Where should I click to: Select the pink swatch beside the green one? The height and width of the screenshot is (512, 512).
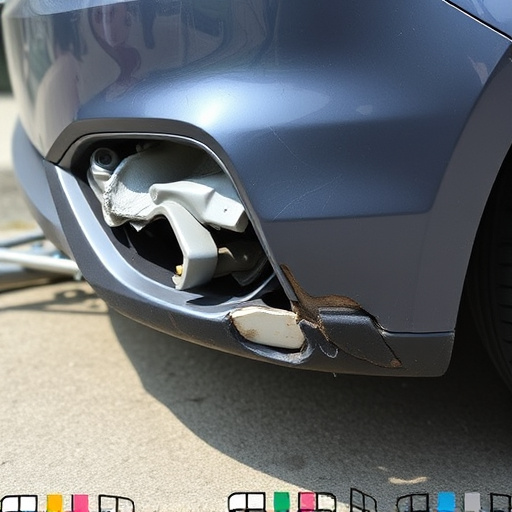pos(307,502)
